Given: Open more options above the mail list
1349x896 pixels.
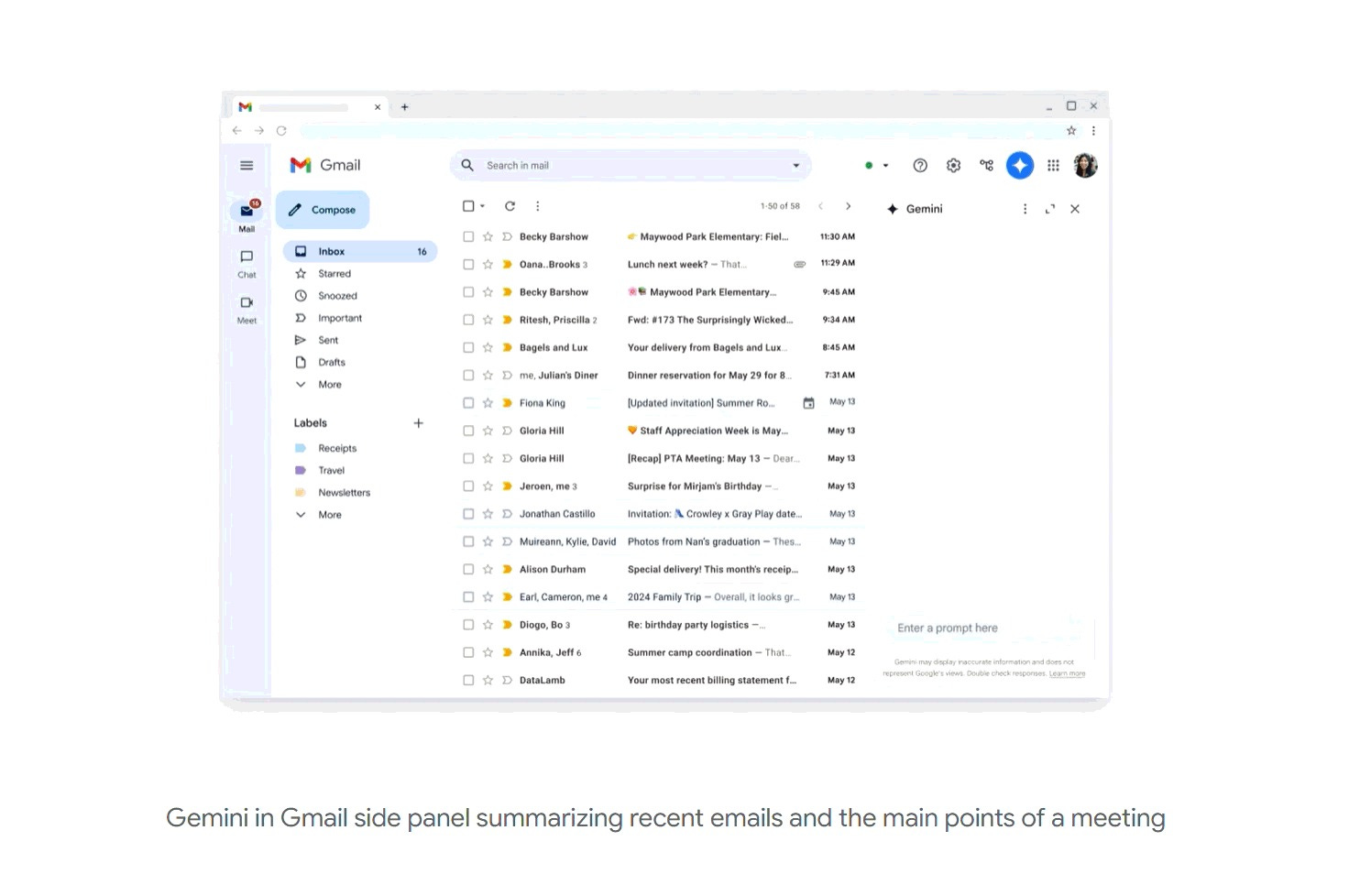Looking at the screenshot, I should (x=537, y=206).
